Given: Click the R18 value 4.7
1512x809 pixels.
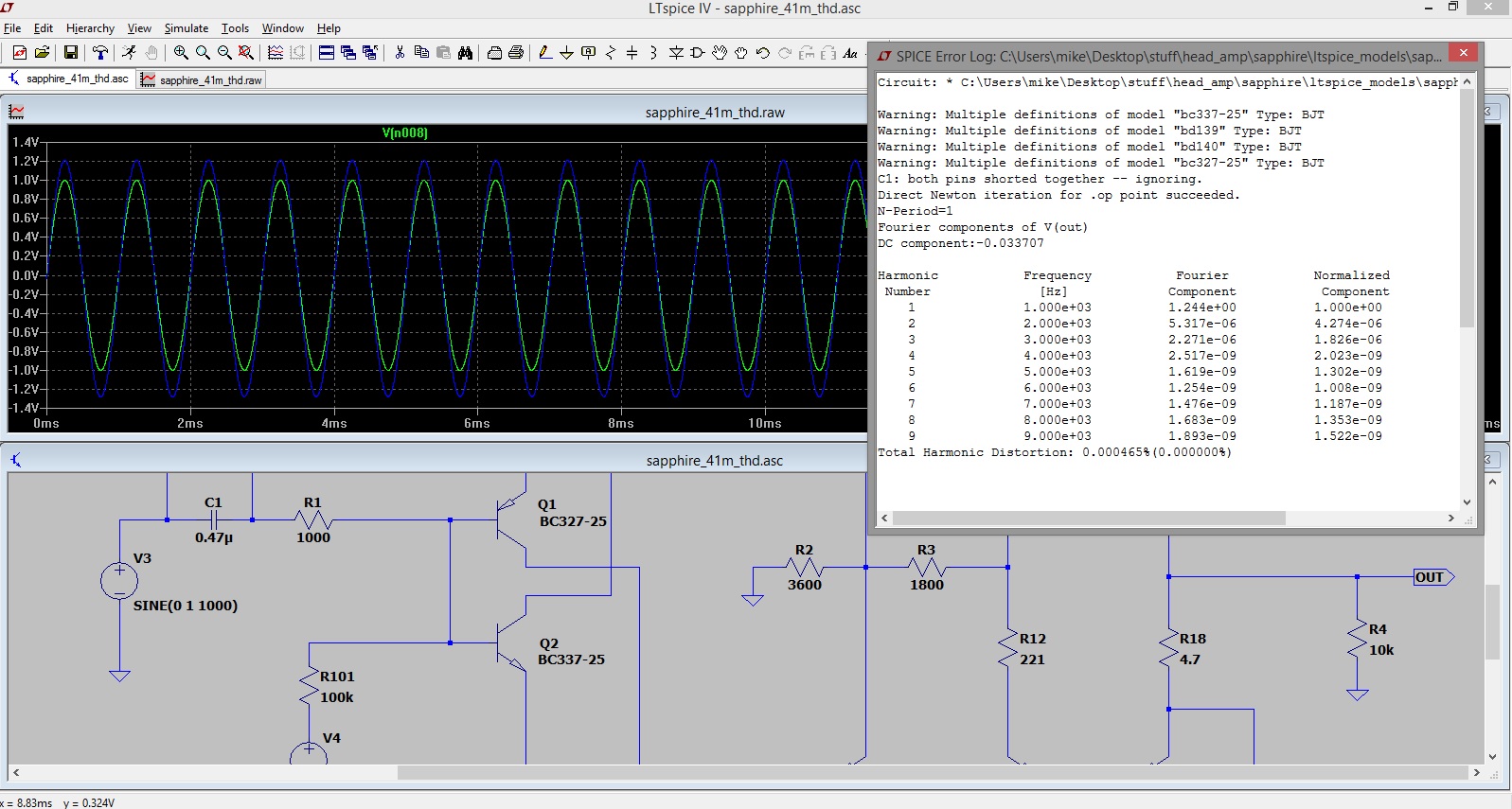Looking at the screenshot, I should [1190, 660].
